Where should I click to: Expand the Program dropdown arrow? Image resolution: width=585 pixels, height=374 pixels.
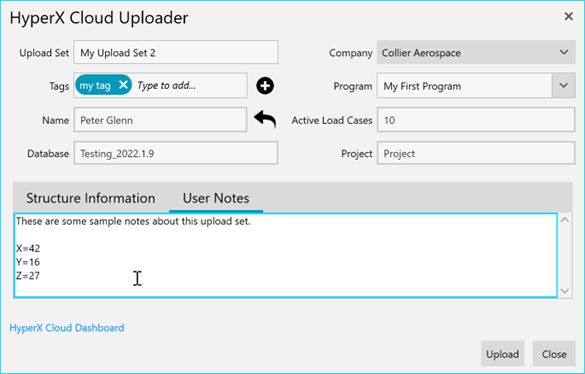pos(563,86)
